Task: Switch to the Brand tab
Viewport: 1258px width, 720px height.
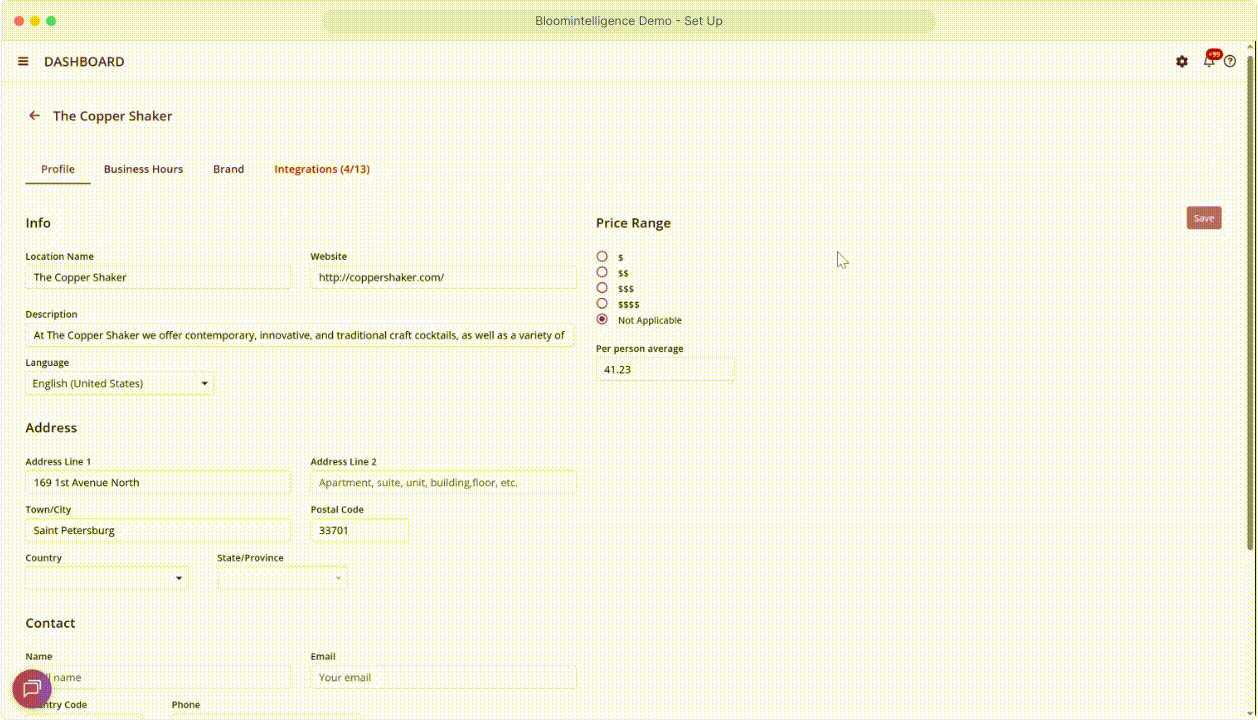Action: tap(228, 170)
